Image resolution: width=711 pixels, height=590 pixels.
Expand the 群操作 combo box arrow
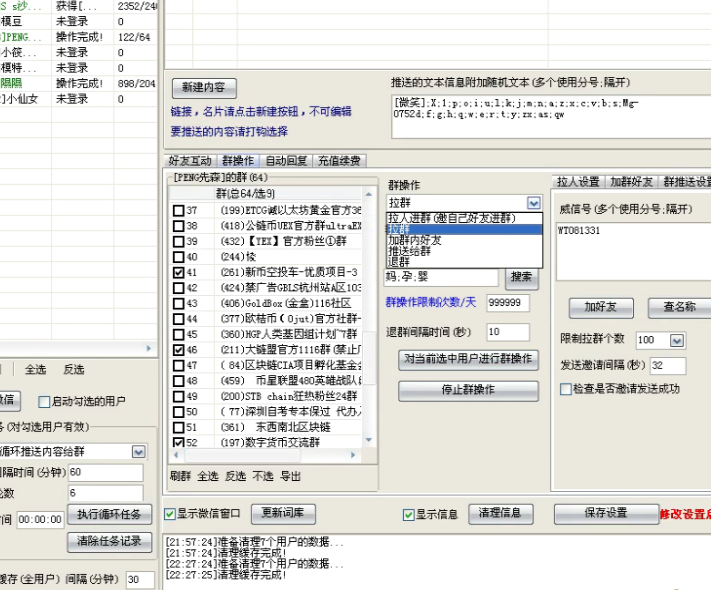pos(534,203)
